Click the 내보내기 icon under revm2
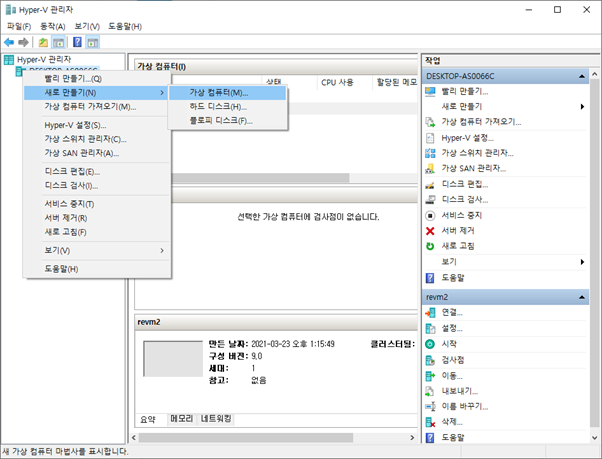 tap(430, 391)
